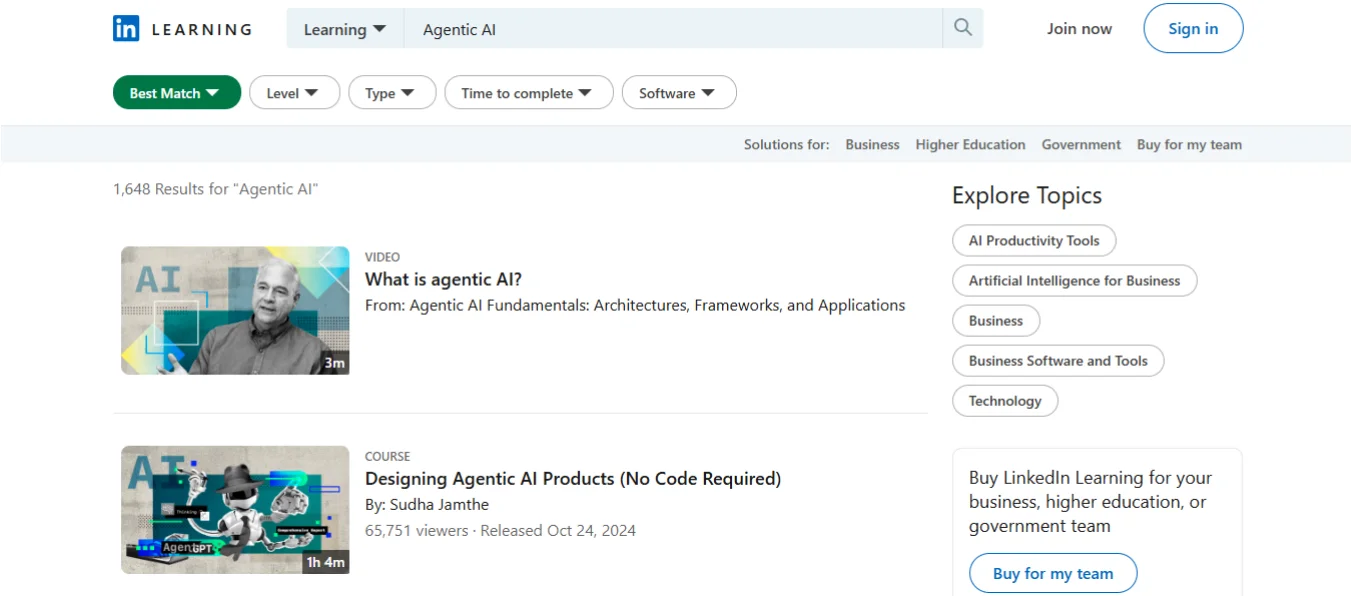Expand the Software filter

(x=679, y=93)
